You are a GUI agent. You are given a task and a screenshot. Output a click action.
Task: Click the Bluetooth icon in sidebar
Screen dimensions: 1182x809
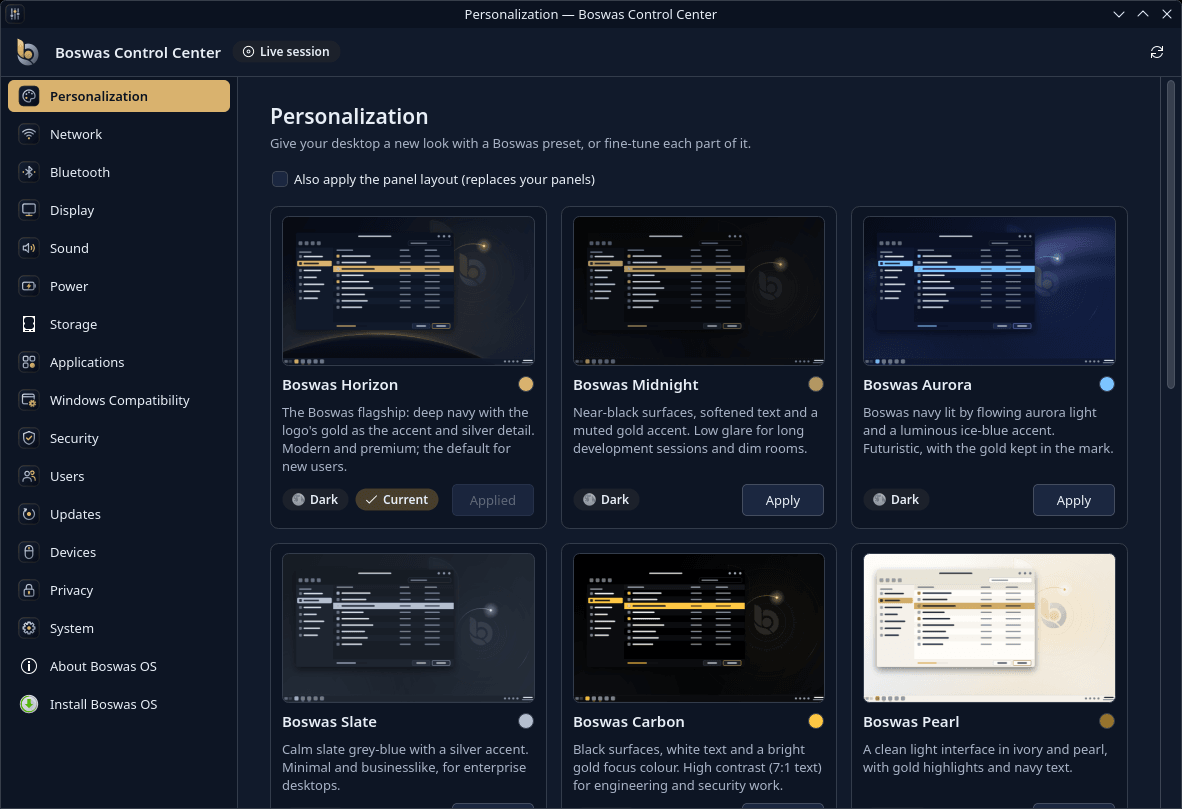(29, 172)
